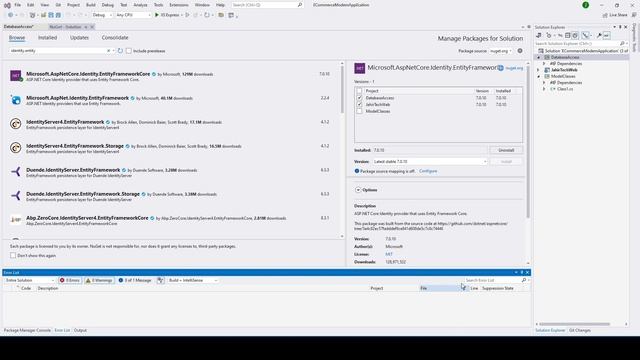640x360 pixels.
Task: Open the Extensions menu
Action: tap(179, 5)
